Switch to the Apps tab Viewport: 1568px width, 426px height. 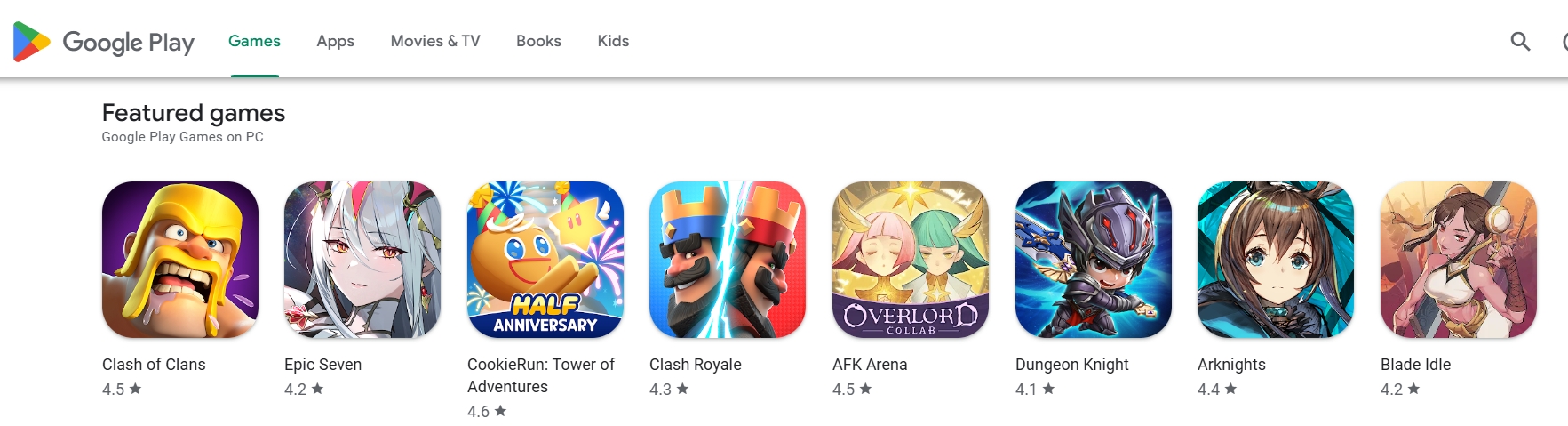coord(336,41)
